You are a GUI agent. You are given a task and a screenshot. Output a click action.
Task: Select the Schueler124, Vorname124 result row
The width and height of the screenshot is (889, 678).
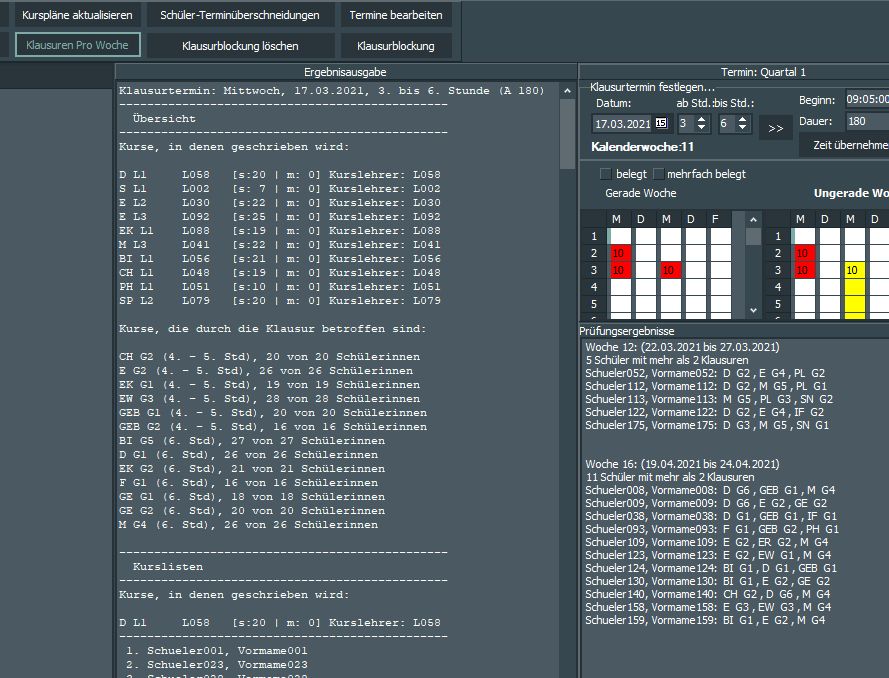click(710, 568)
